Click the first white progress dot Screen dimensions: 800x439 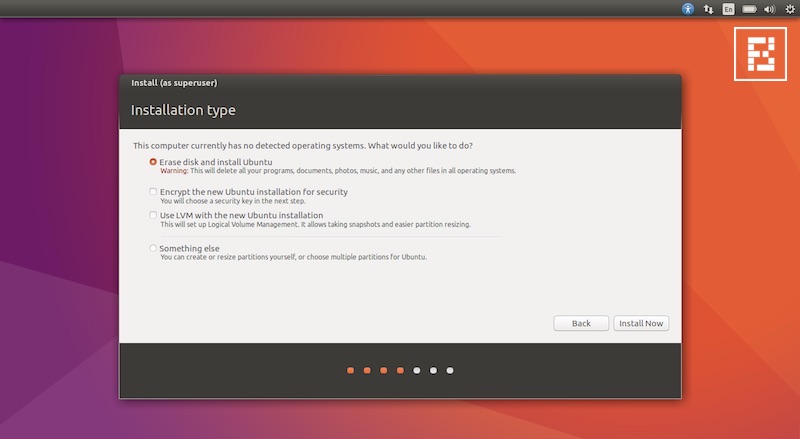click(x=417, y=370)
